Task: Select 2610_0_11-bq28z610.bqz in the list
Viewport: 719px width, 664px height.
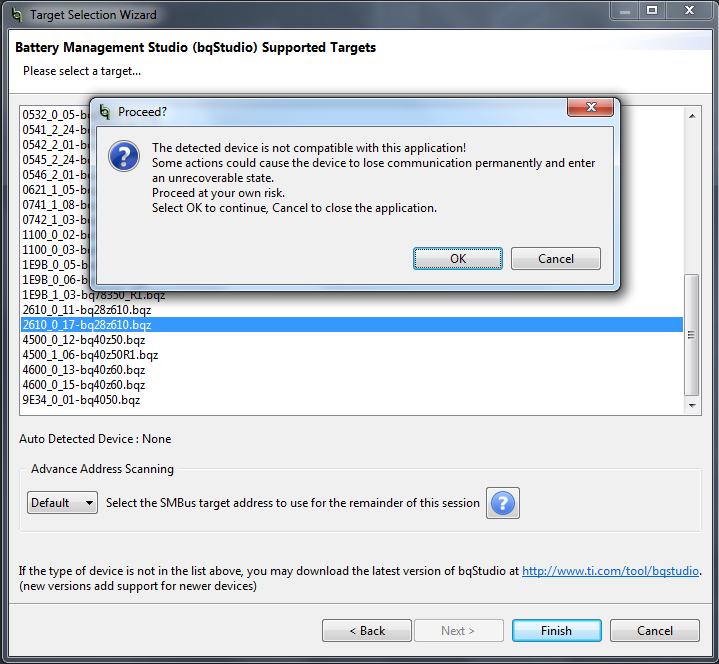Action: pyautogui.click(x=352, y=310)
